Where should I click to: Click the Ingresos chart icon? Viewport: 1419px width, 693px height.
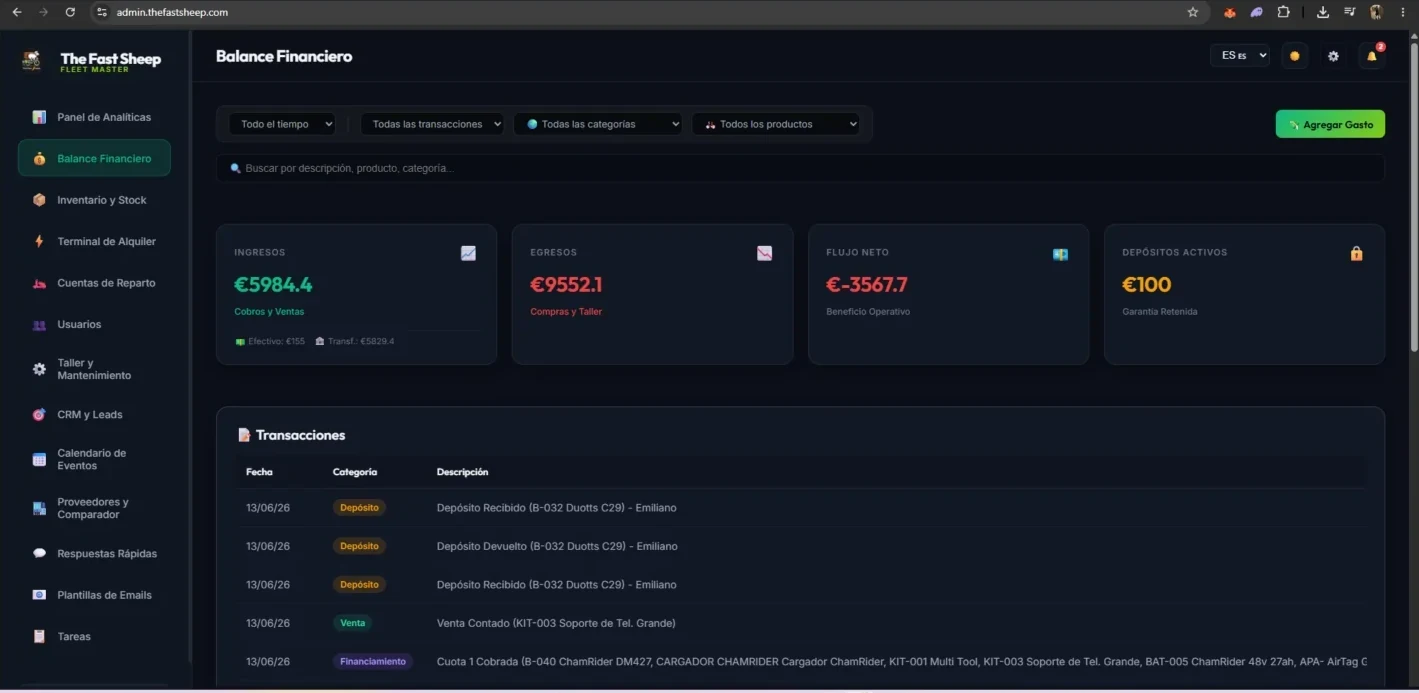(x=468, y=253)
